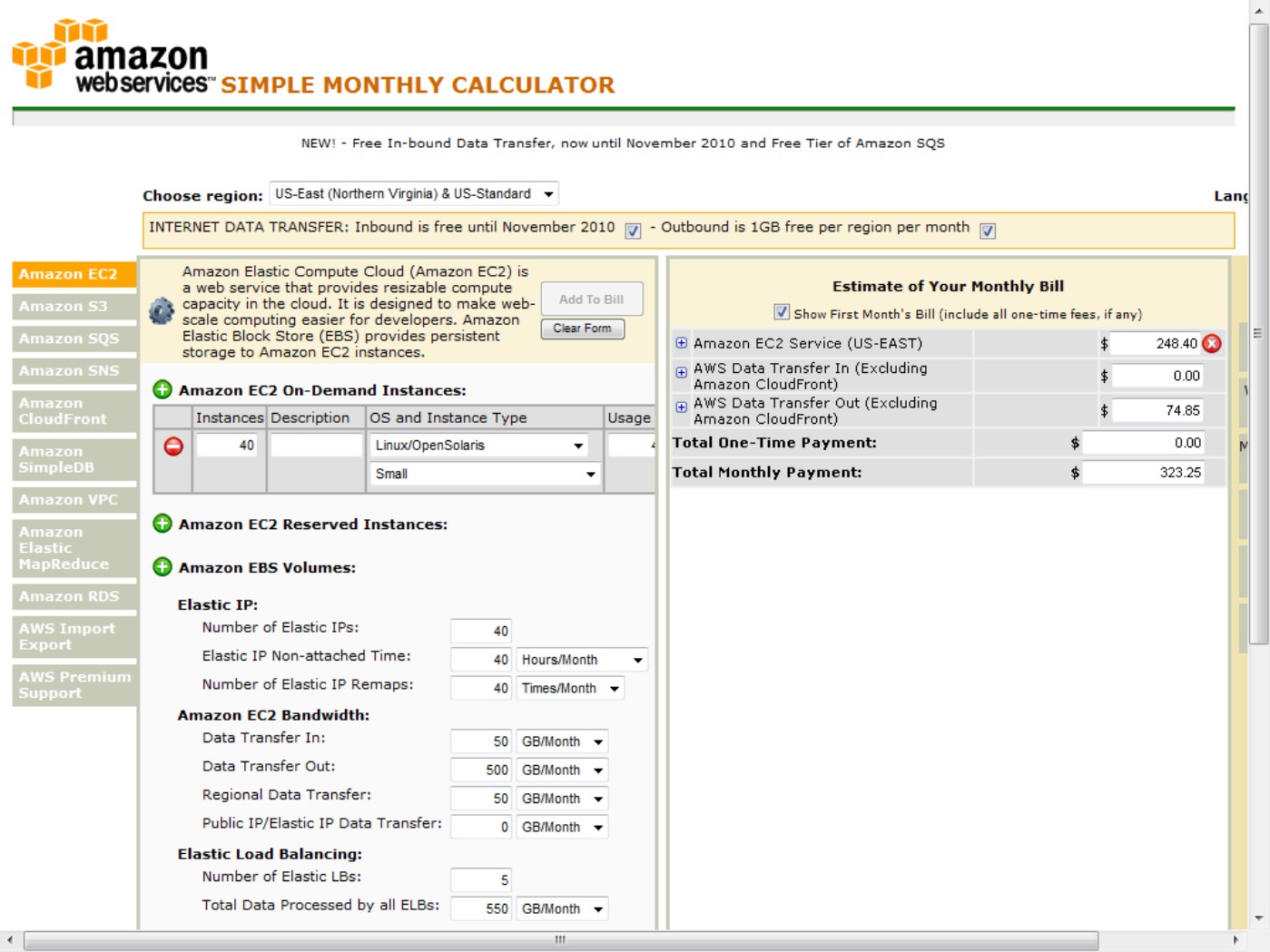Click the scroll right arrow
This screenshot has width=1270, height=952.
point(1236,940)
